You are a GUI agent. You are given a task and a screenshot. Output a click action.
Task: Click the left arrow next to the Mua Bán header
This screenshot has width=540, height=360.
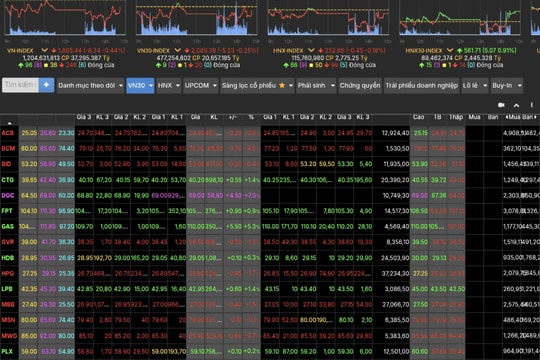(507, 117)
